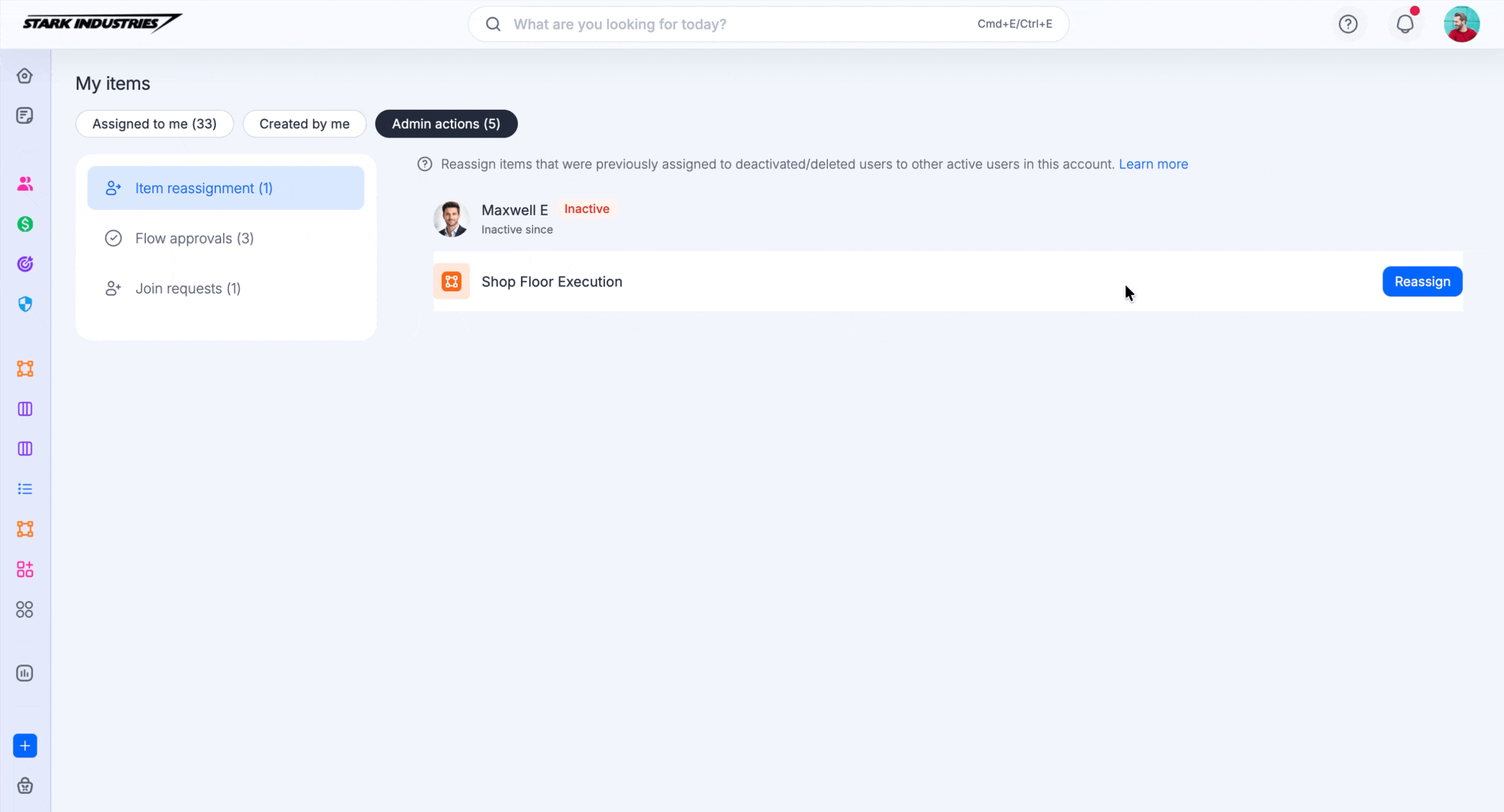Screen dimensions: 1504x812
Task: Open the help question mark icon
Action: click(1348, 25)
